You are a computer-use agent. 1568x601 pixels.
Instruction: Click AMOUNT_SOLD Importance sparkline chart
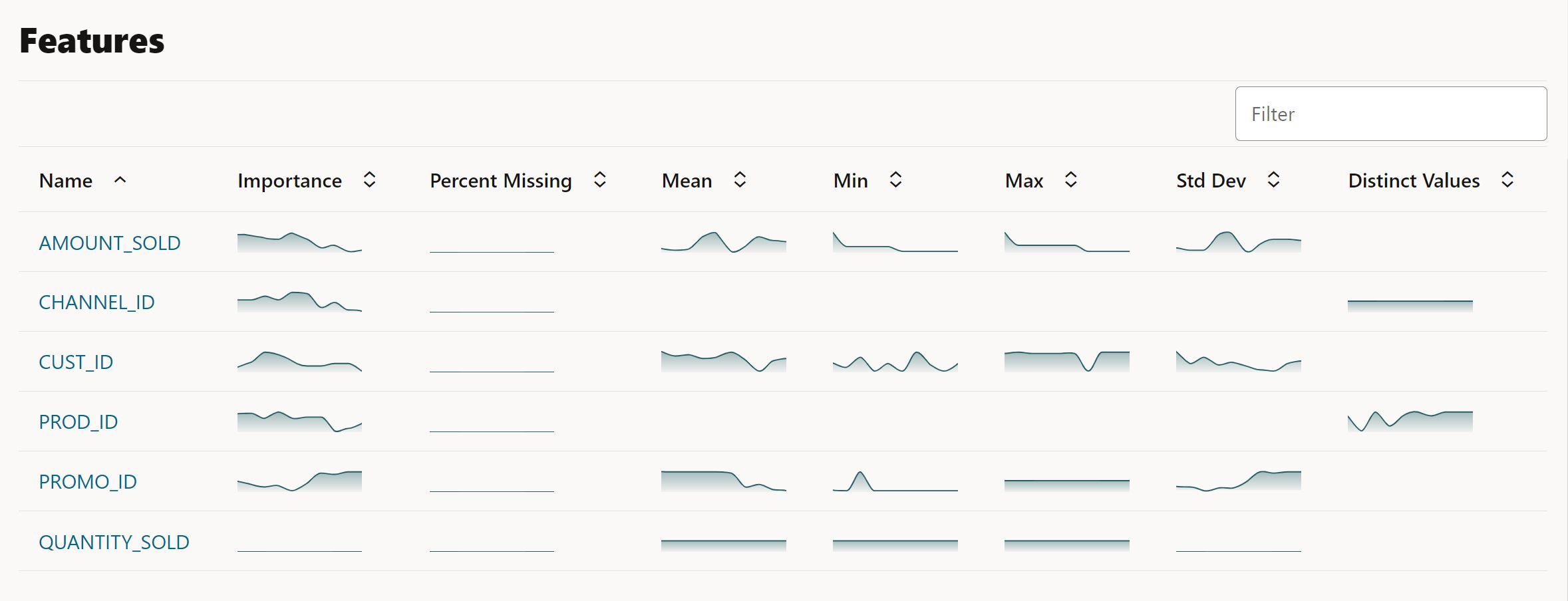(x=299, y=242)
